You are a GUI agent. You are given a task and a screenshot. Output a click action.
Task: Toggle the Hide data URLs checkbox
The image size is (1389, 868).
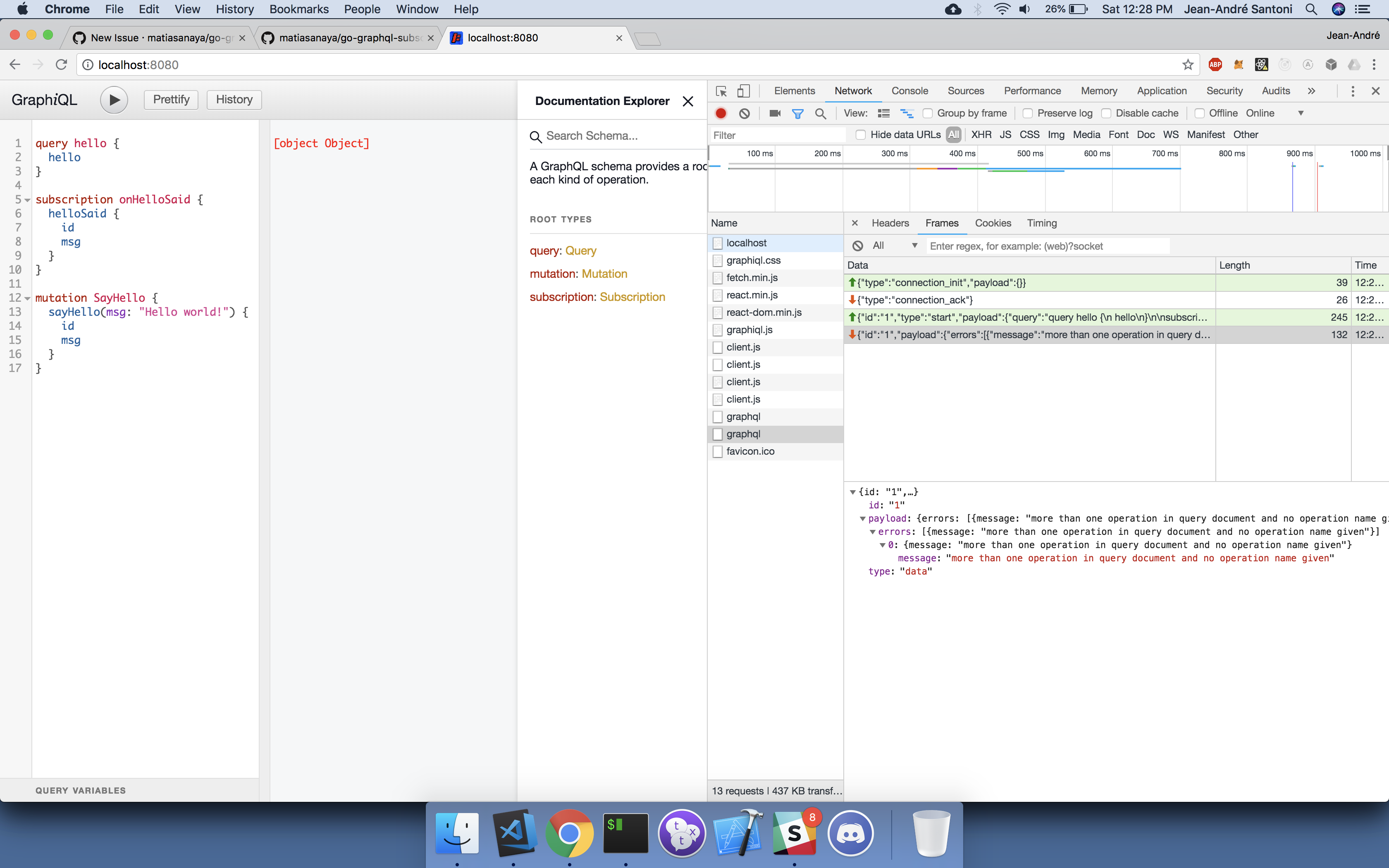[860, 135]
